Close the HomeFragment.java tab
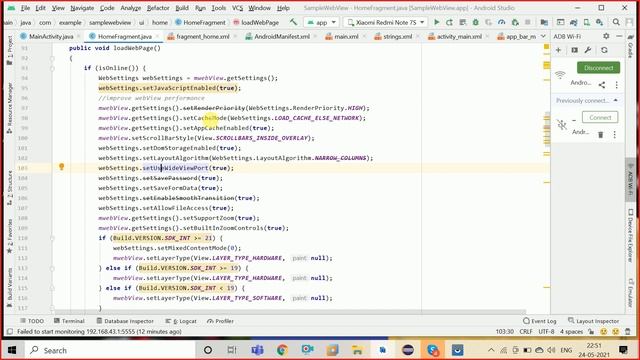The image size is (640, 360). (x=157, y=36)
